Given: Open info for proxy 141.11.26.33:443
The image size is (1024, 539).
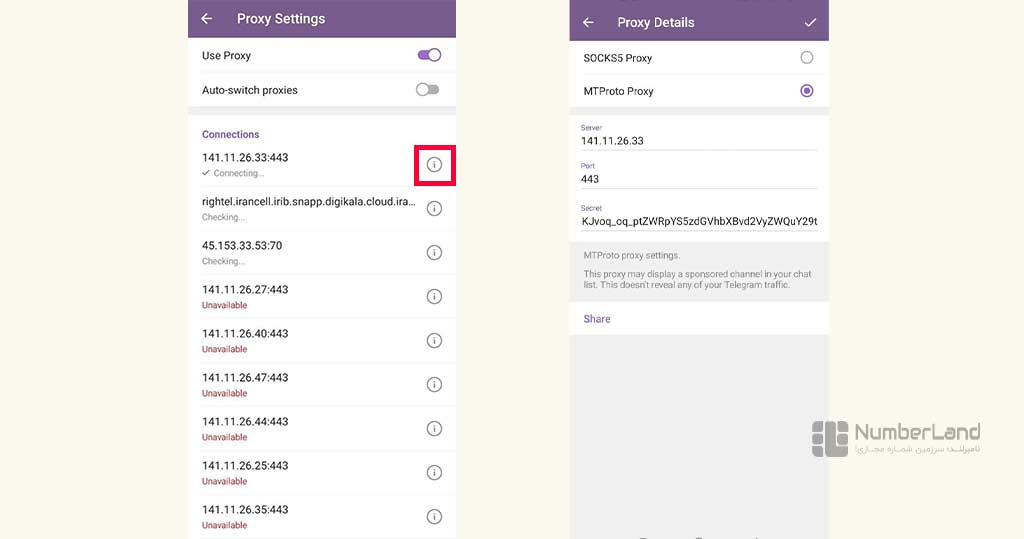Looking at the screenshot, I should tap(434, 165).
